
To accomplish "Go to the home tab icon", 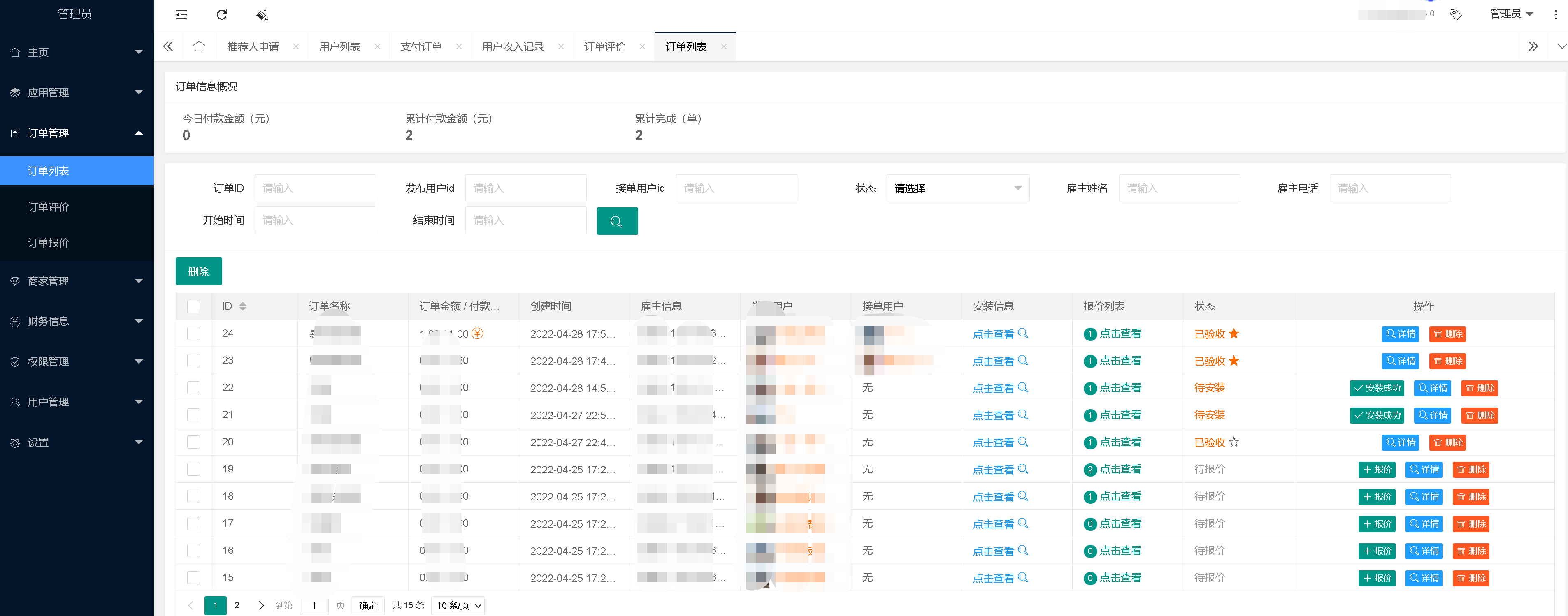I will click(199, 46).
